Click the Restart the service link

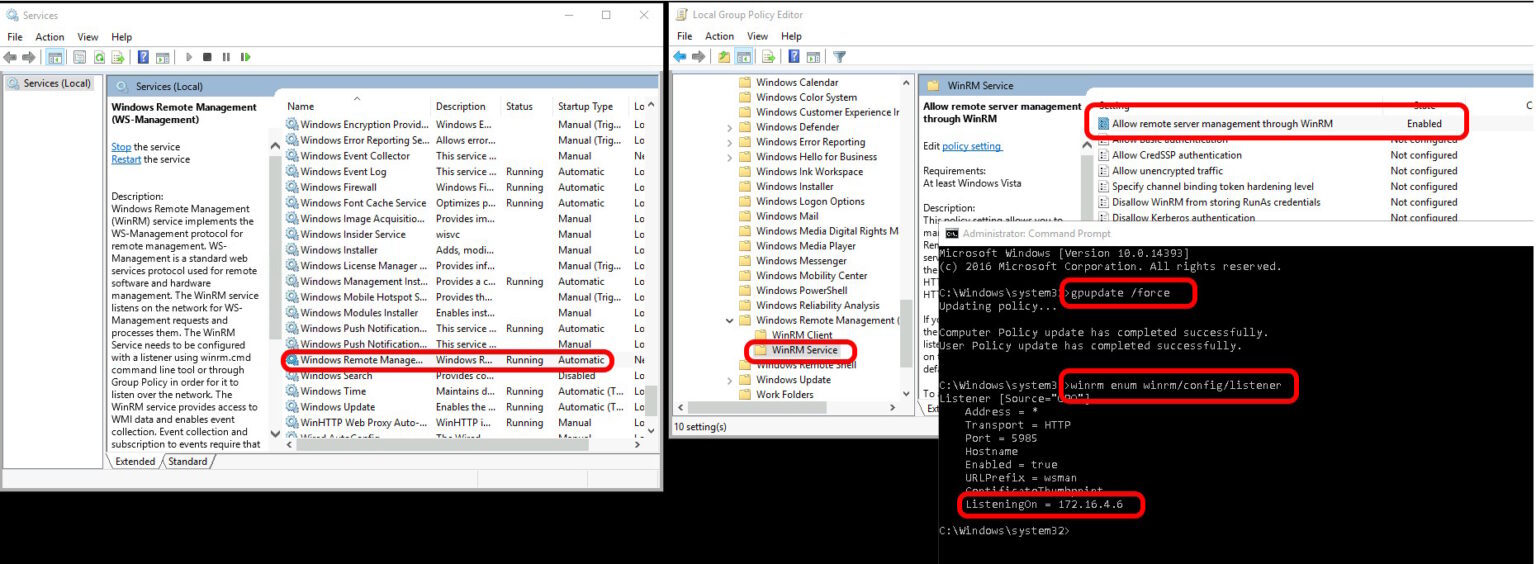pos(126,160)
